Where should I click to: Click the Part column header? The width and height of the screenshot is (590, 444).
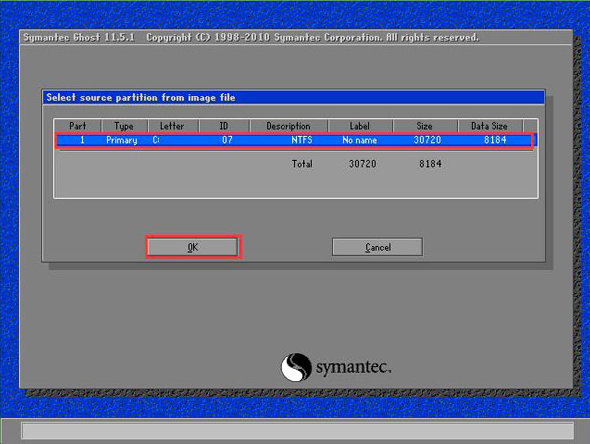point(78,126)
